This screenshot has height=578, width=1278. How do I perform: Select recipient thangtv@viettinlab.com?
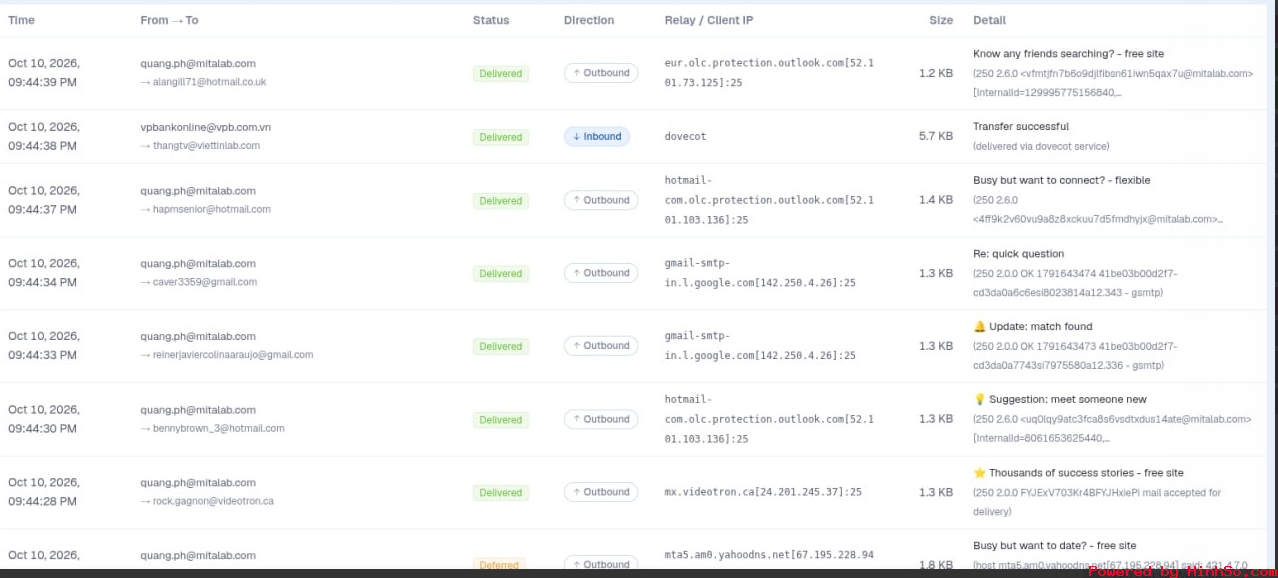206,145
